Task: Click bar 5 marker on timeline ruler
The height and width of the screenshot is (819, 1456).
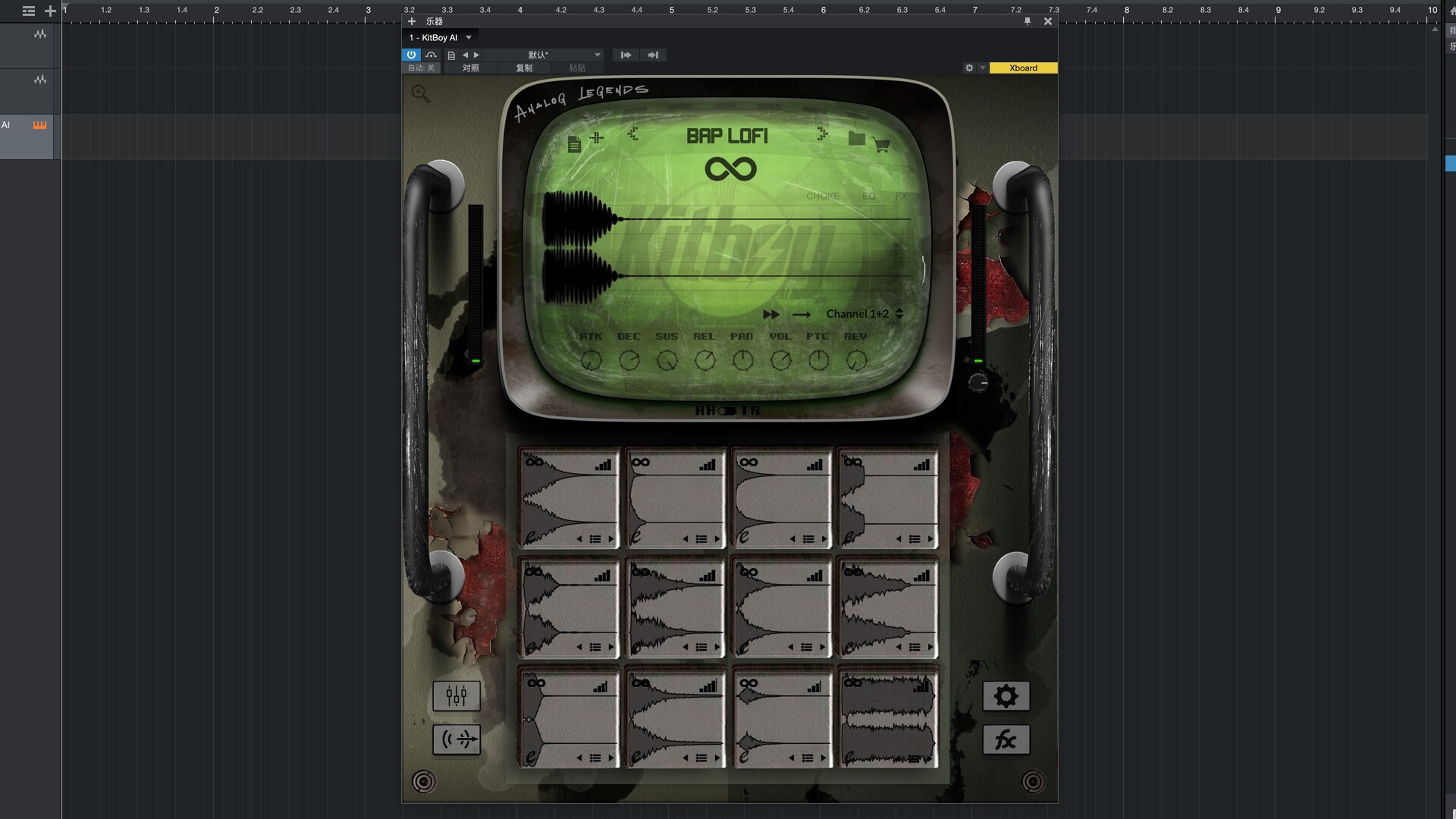Action: pyautogui.click(x=671, y=10)
